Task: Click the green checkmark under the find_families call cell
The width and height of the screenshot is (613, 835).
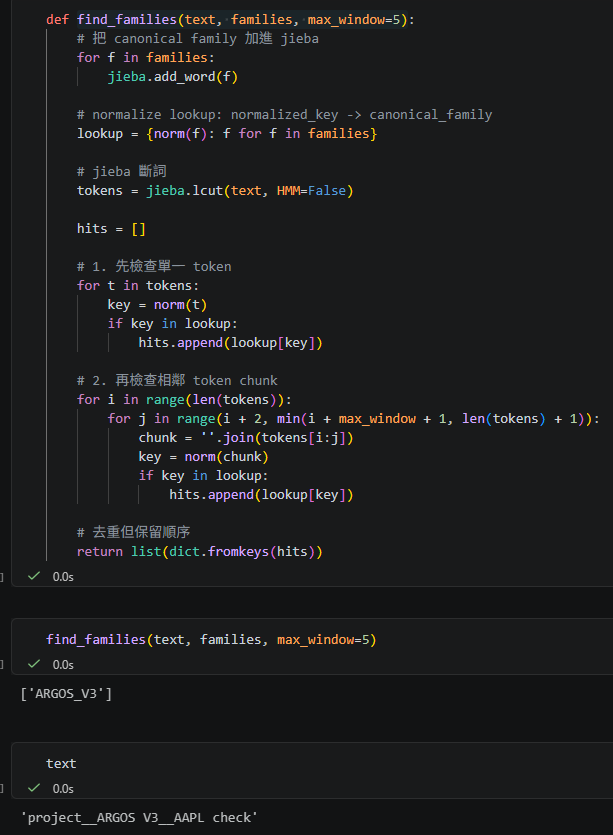Action: click(35, 664)
